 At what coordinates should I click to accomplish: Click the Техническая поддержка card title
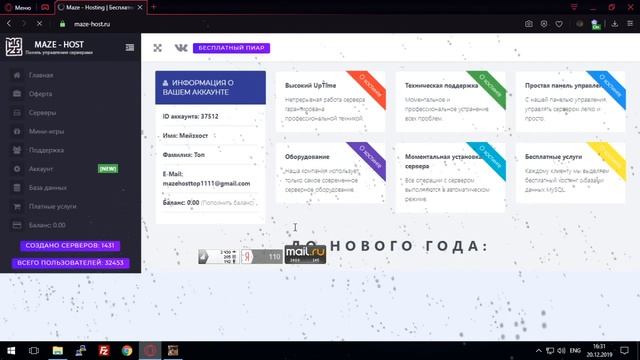click(x=441, y=86)
